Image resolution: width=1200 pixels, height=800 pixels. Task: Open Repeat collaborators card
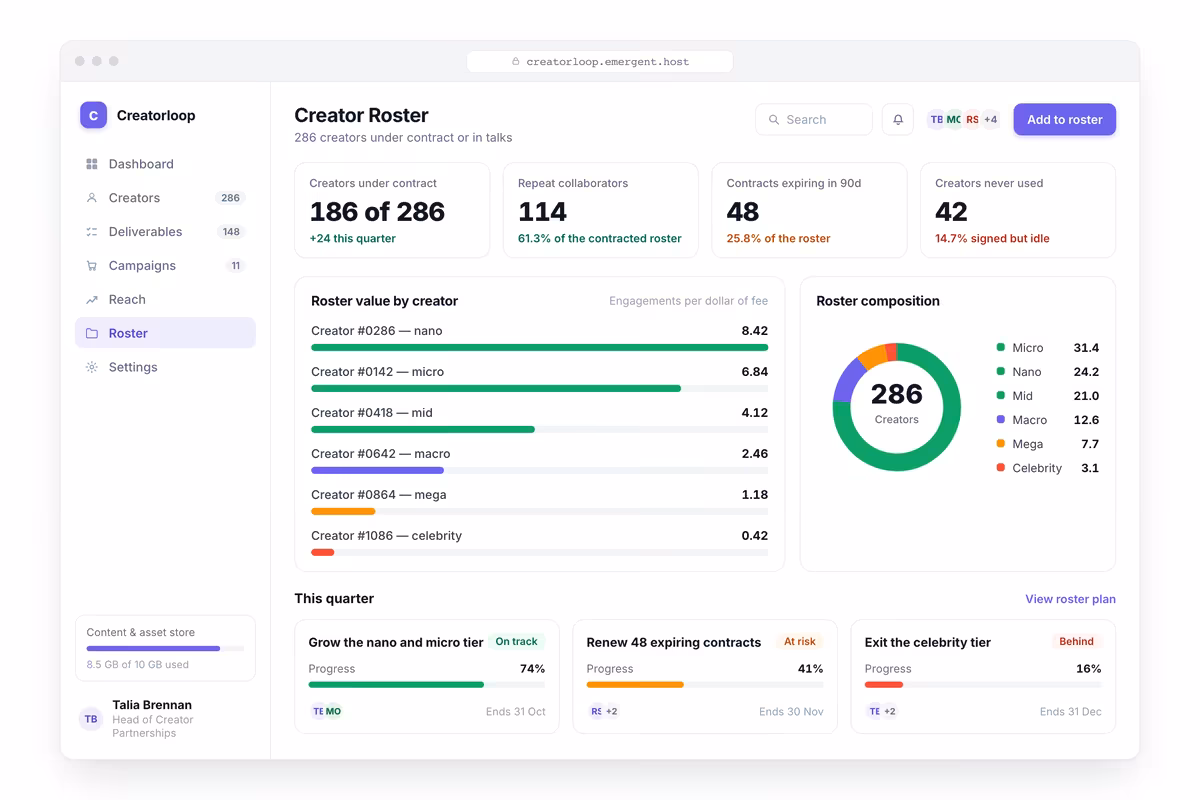(x=601, y=211)
